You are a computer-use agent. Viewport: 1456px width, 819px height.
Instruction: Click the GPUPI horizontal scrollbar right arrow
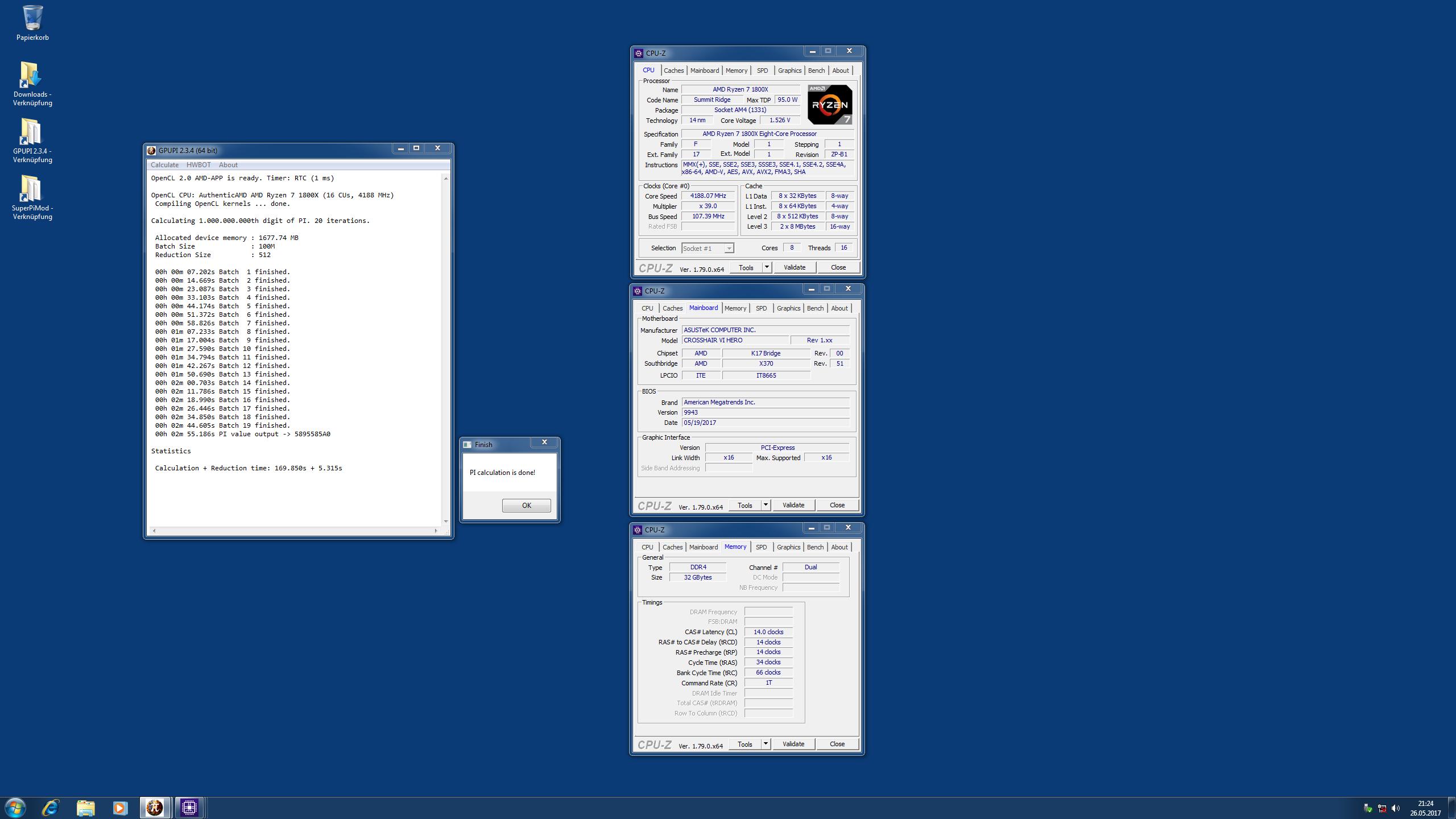click(x=436, y=531)
